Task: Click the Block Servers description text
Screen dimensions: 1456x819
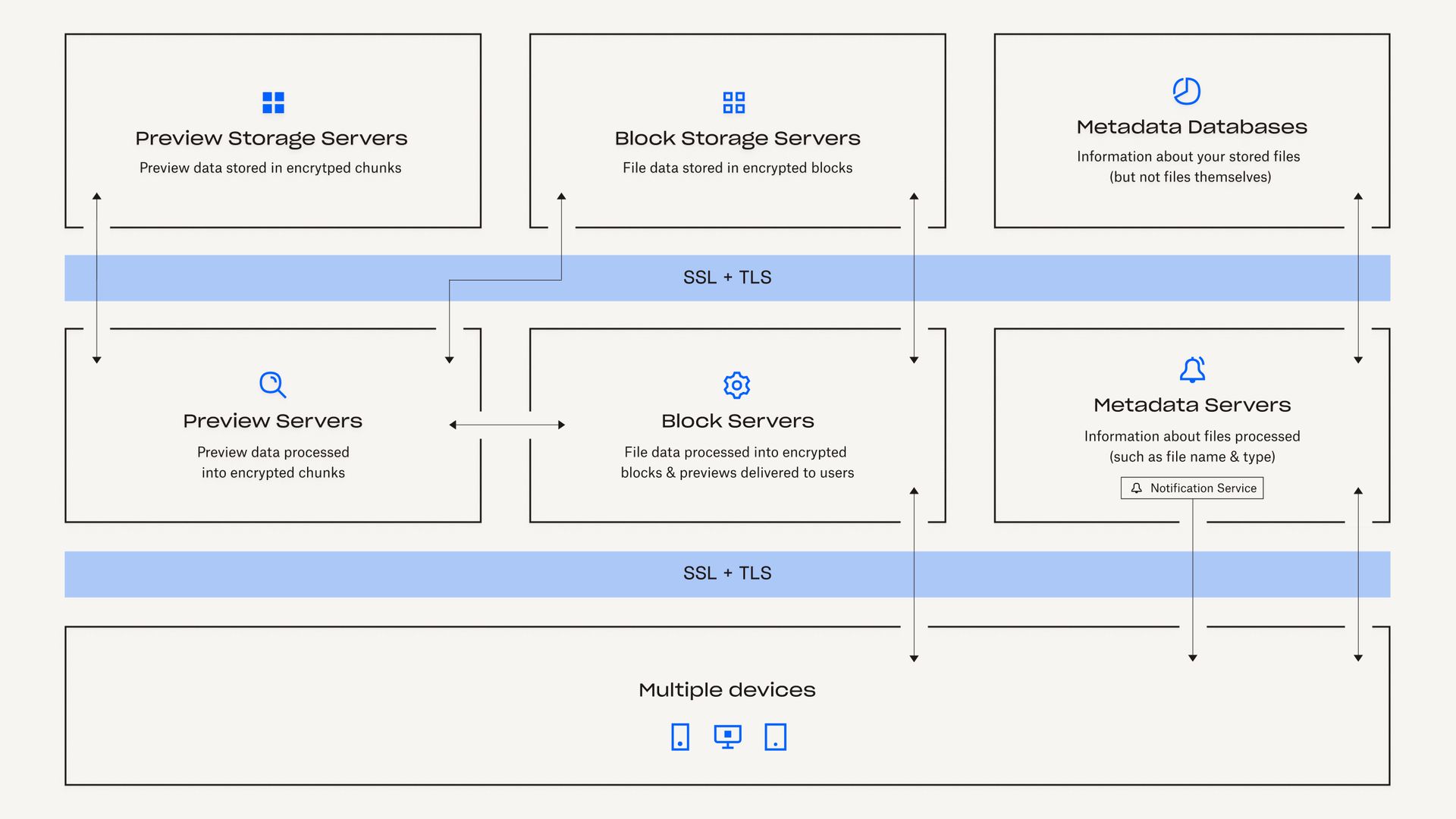Action: (736, 462)
